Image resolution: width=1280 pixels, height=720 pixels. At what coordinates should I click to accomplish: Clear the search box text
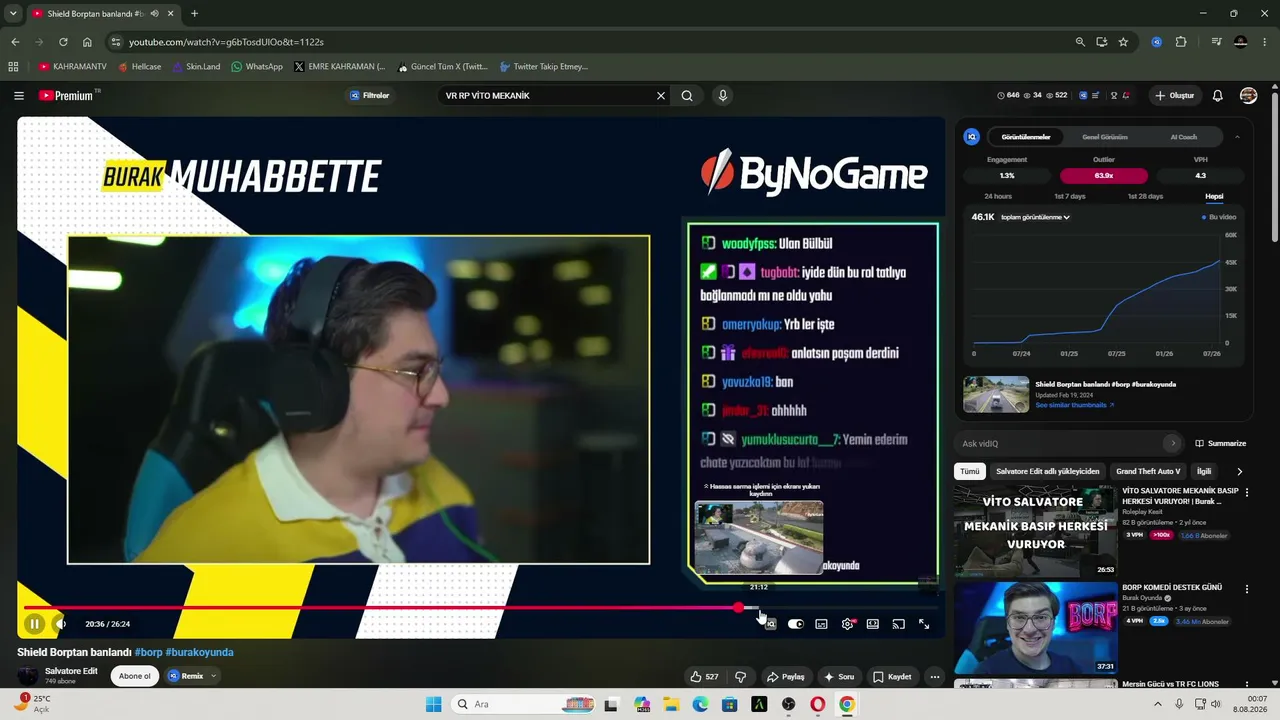(660, 96)
